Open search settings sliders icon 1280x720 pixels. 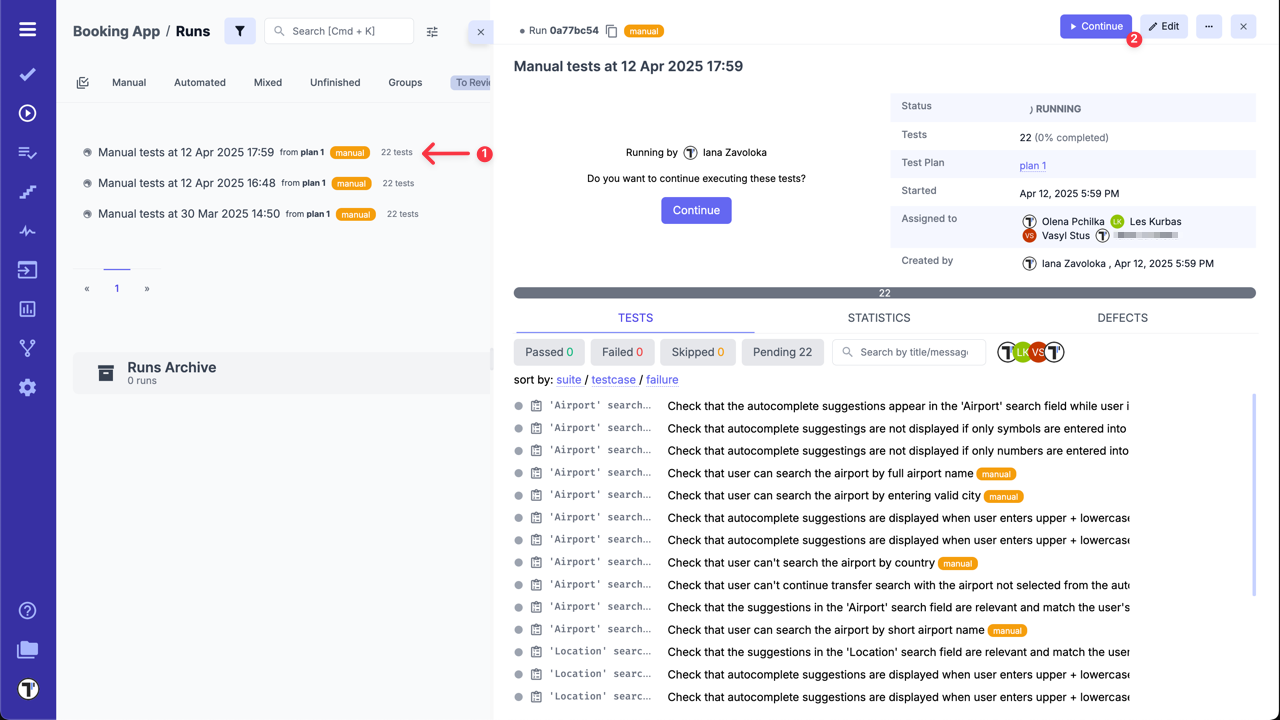pyautogui.click(x=432, y=31)
